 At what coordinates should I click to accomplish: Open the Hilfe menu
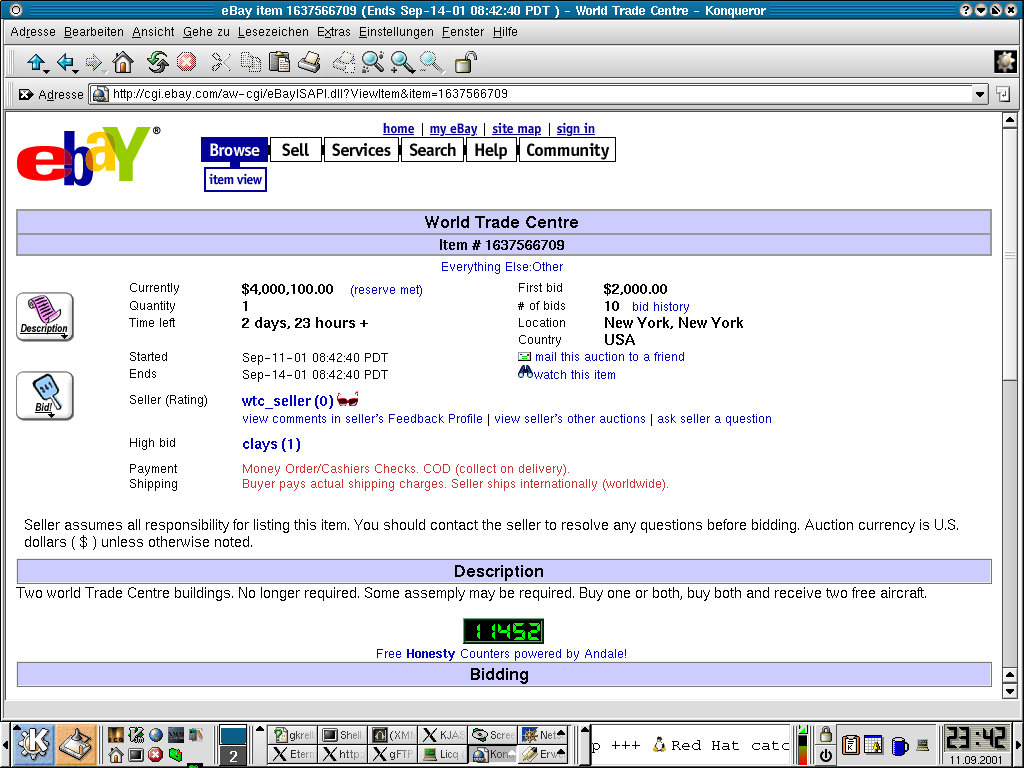[505, 32]
